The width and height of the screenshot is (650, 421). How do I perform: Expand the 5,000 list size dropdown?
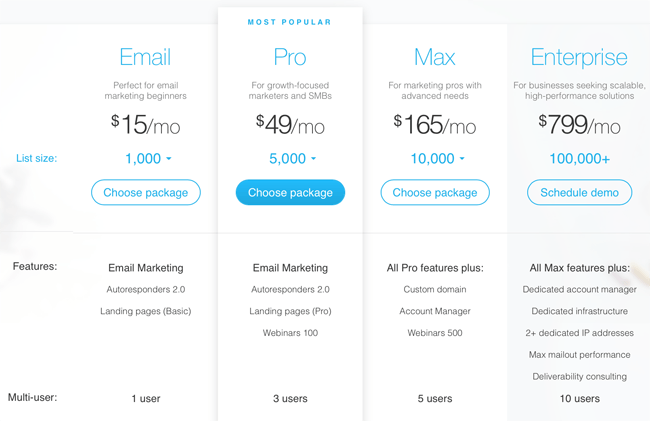point(292,158)
